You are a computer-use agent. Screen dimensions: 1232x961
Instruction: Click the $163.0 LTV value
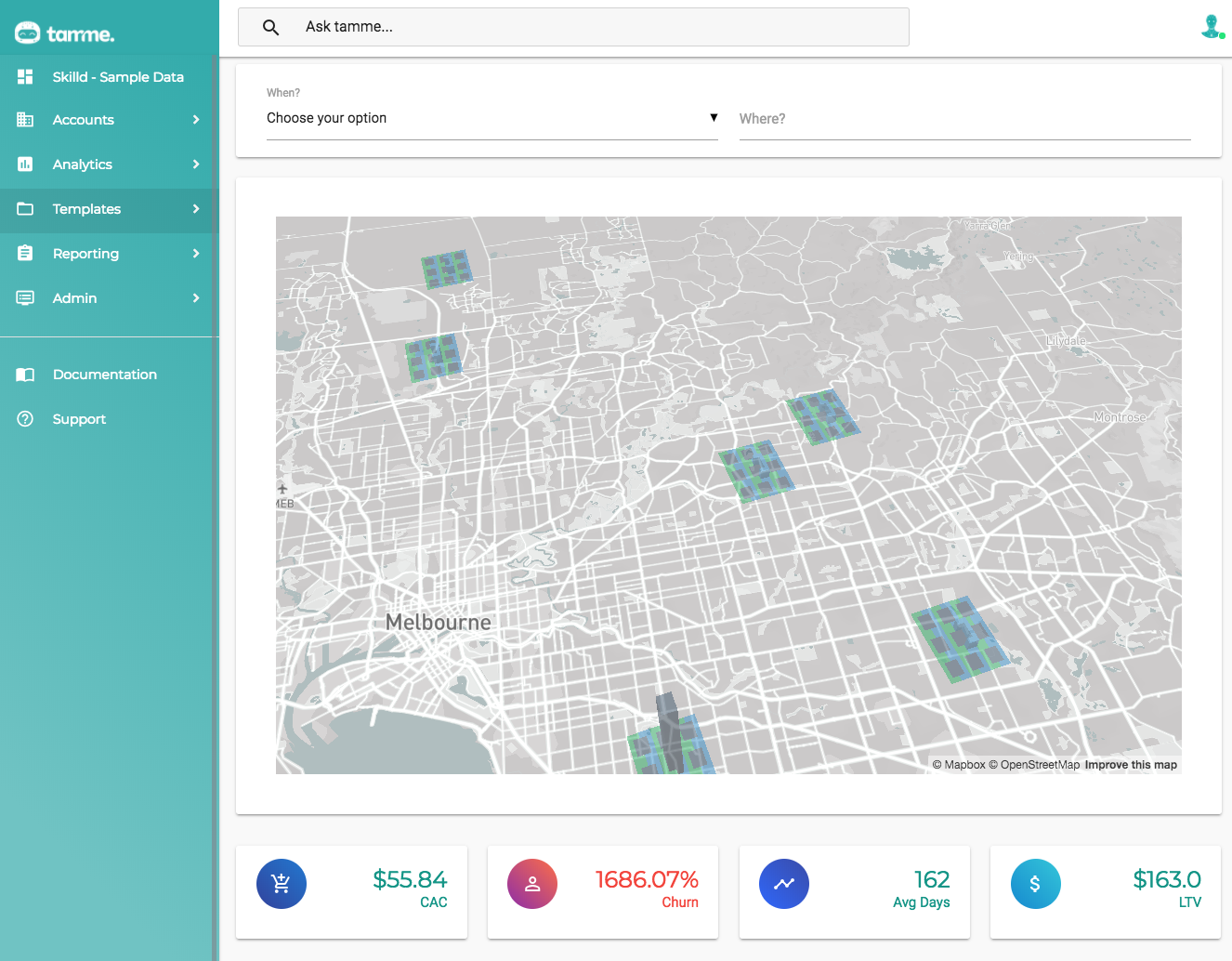tap(1167, 879)
